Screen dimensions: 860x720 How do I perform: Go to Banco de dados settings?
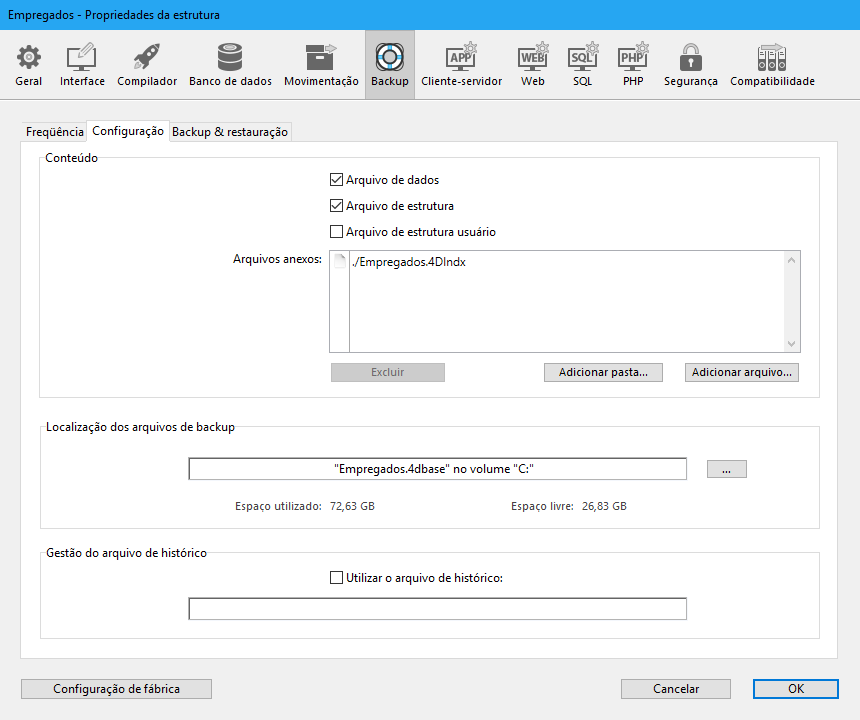pyautogui.click(x=230, y=65)
